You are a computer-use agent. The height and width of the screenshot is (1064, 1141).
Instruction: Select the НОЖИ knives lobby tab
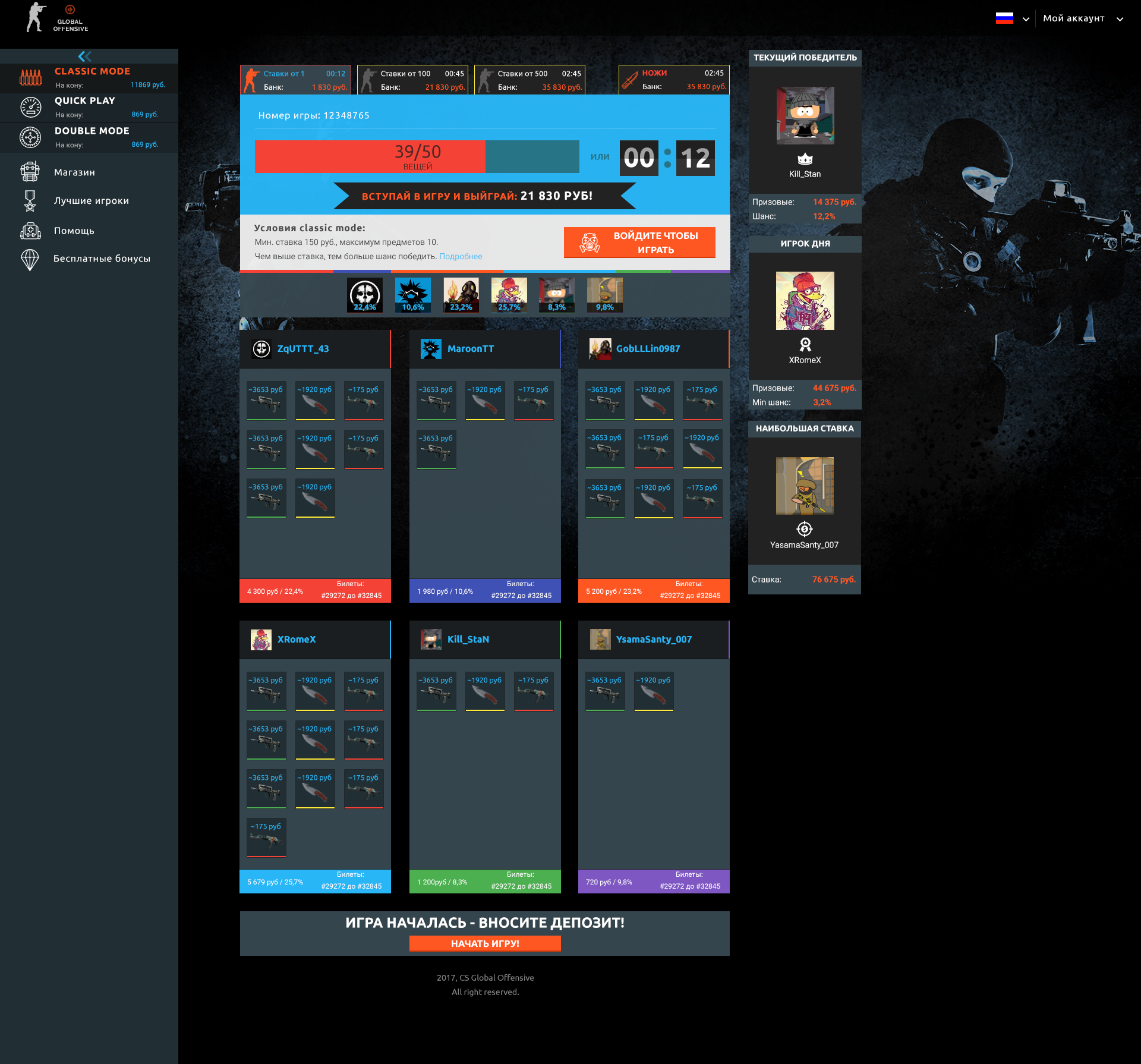coord(673,79)
